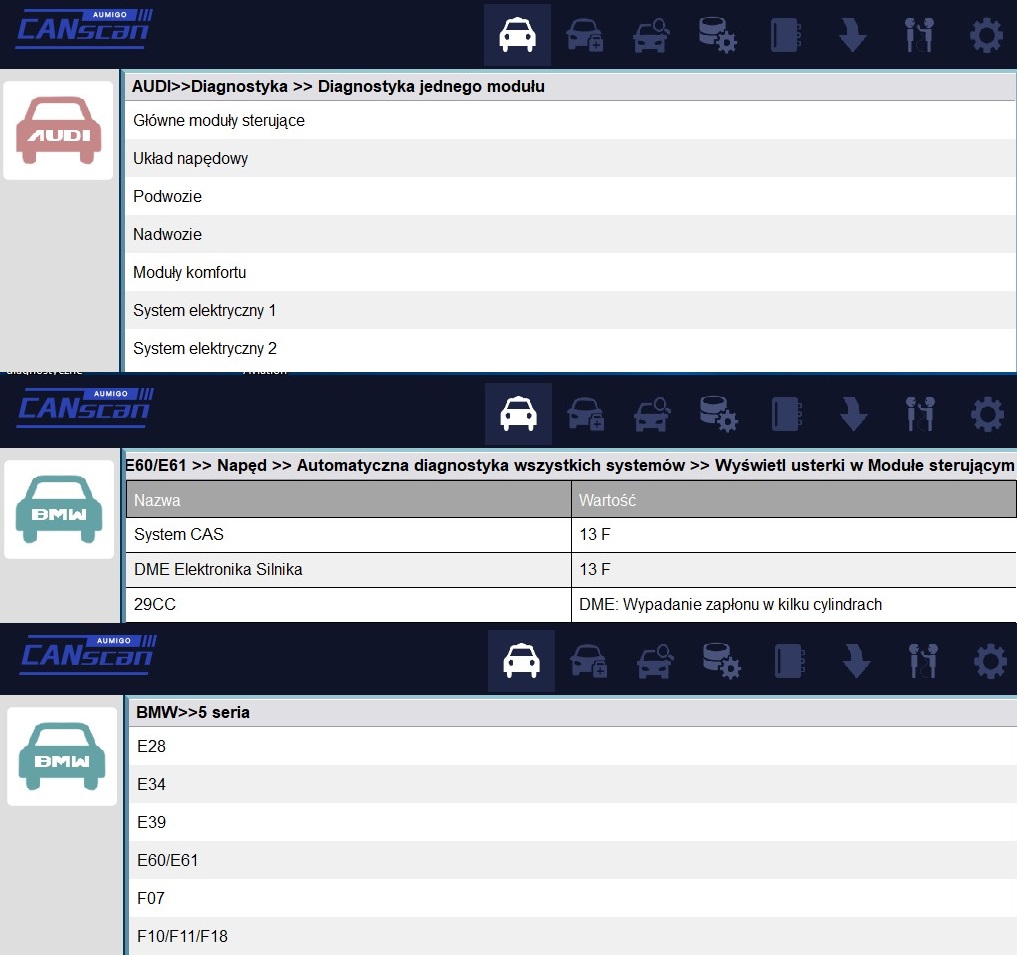Click CANscan logo in the BMW 5 seria panel

[88, 655]
